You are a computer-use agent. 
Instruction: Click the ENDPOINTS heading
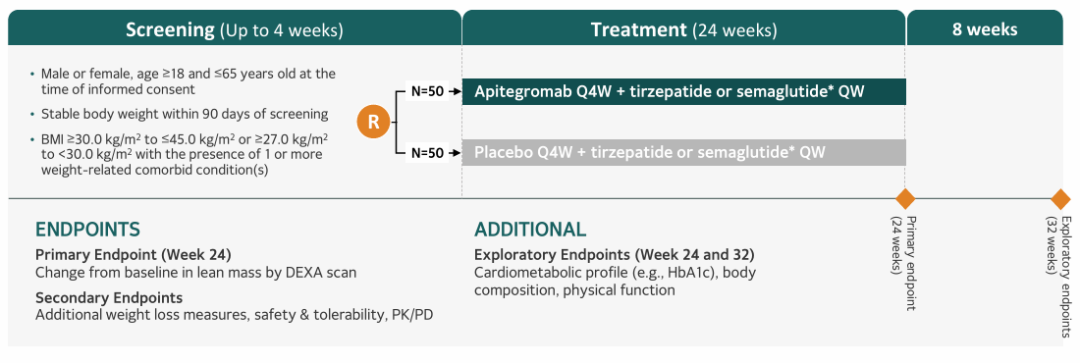87,230
